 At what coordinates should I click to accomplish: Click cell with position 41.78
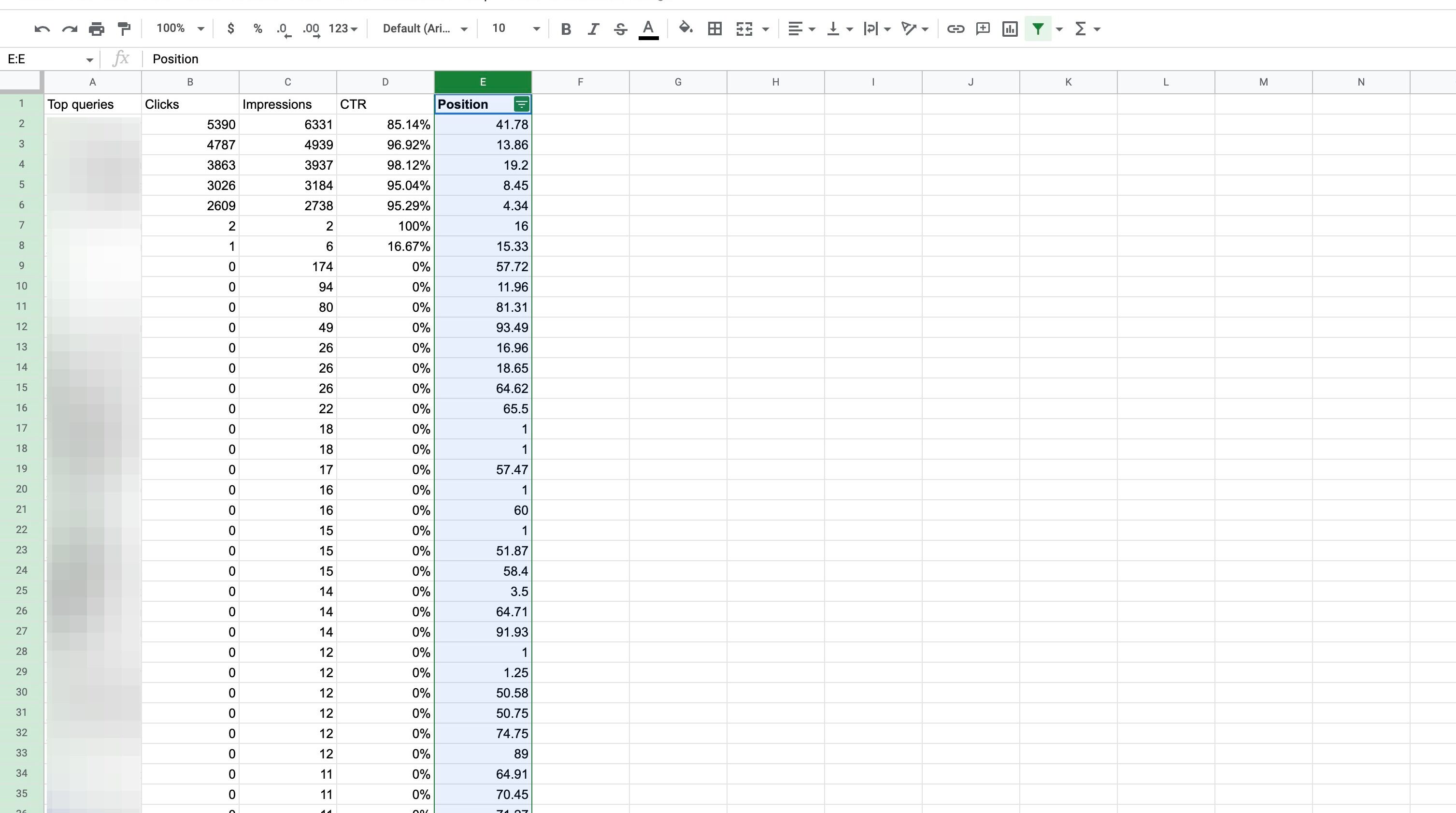[x=483, y=124]
